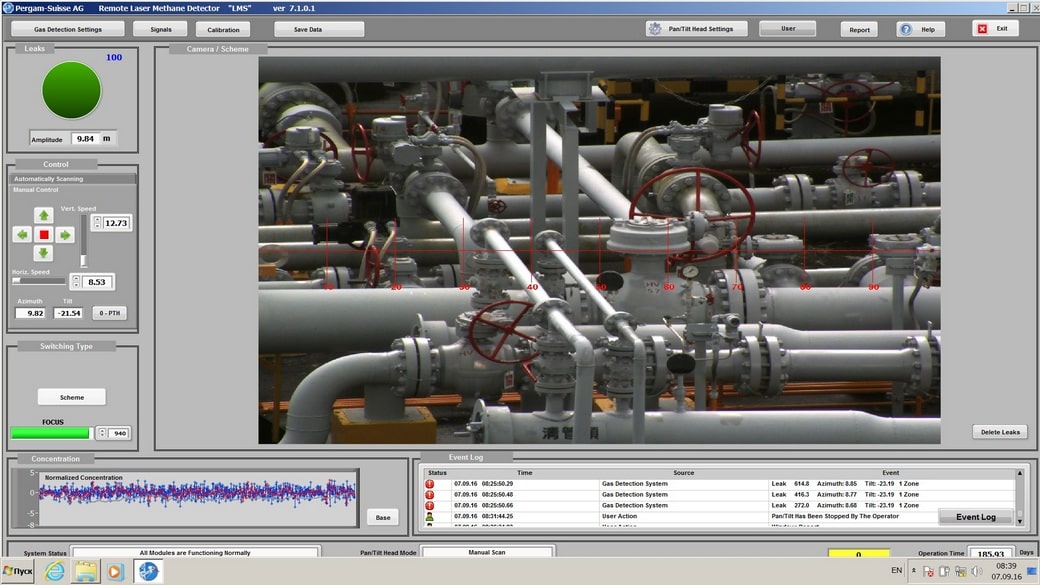The width and height of the screenshot is (1040, 585).
Task: Click the Vert. Speed value 12.73
Action: tap(117, 223)
